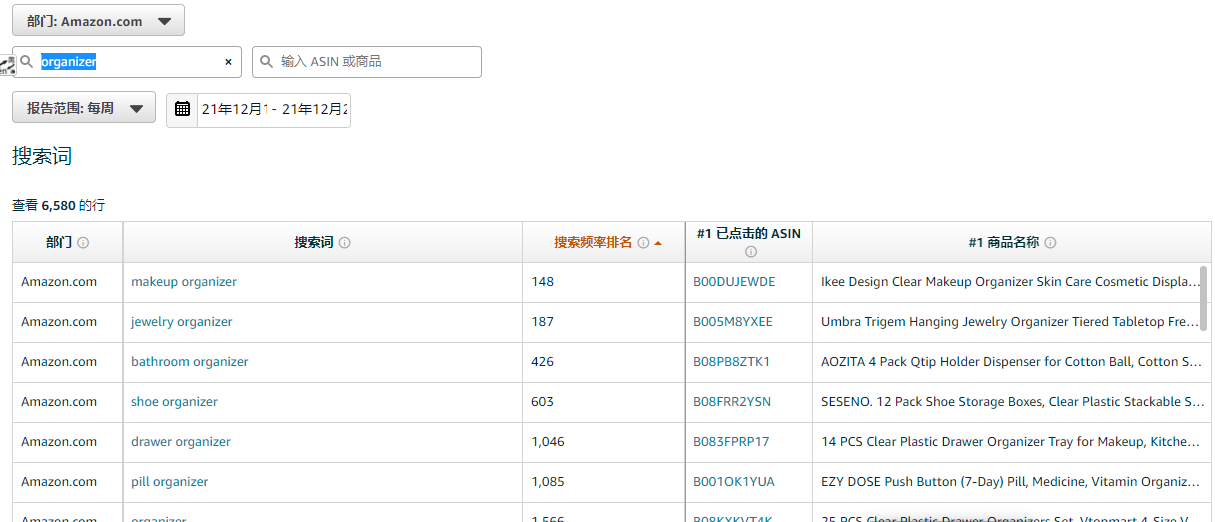Clear the organizer search term
This screenshot has width=1215, height=522.
pyautogui.click(x=228, y=62)
